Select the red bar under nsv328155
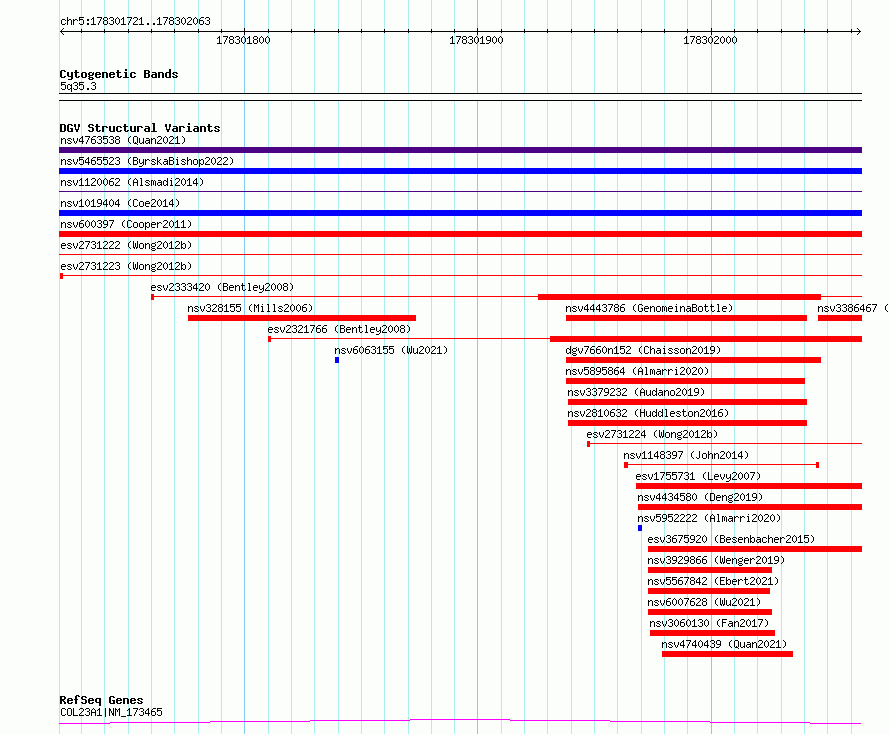 [302, 318]
